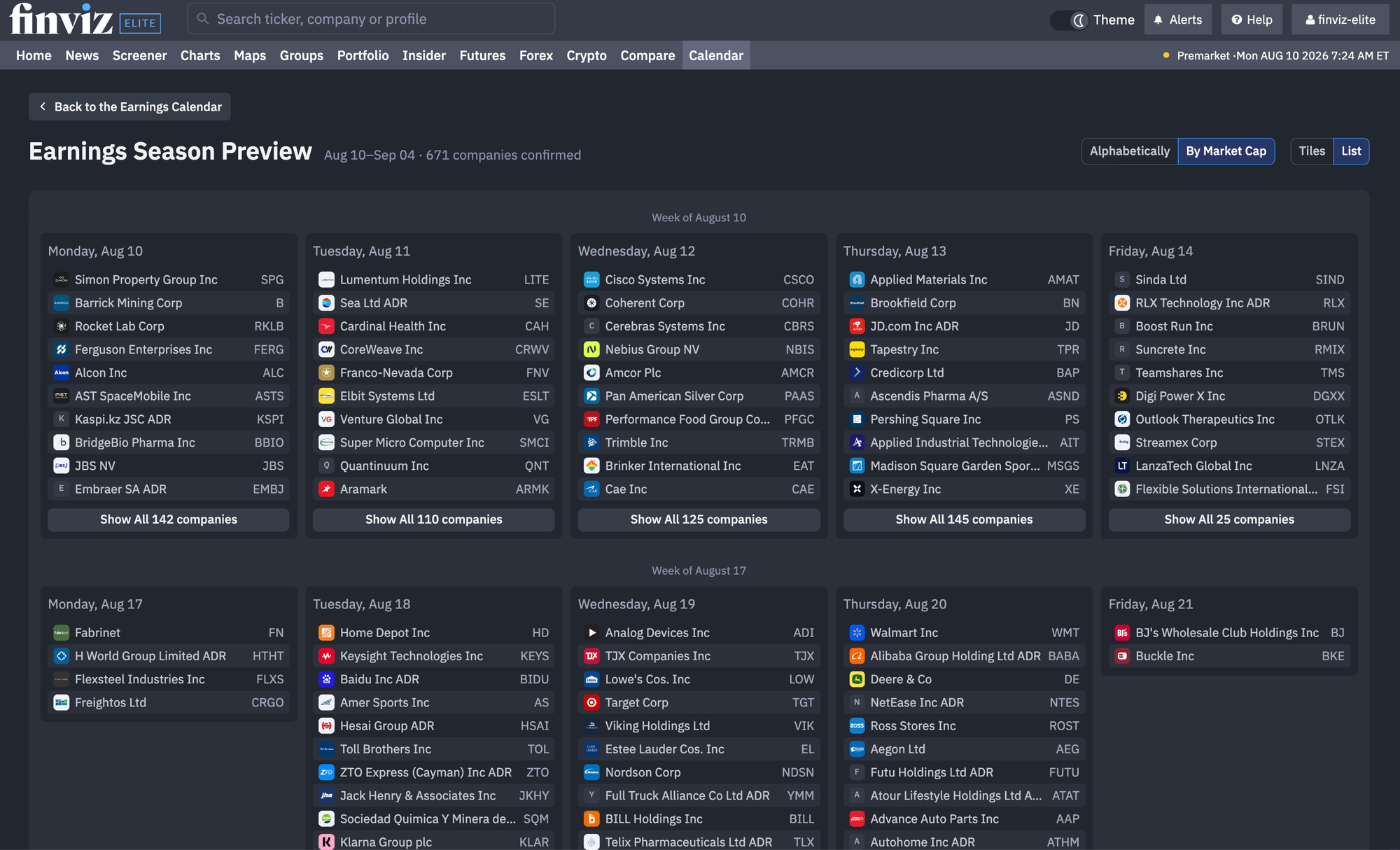Click the RLX Technology logo icon
Viewport: 1400px width, 850px height.
pyautogui.click(x=1122, y=303)
